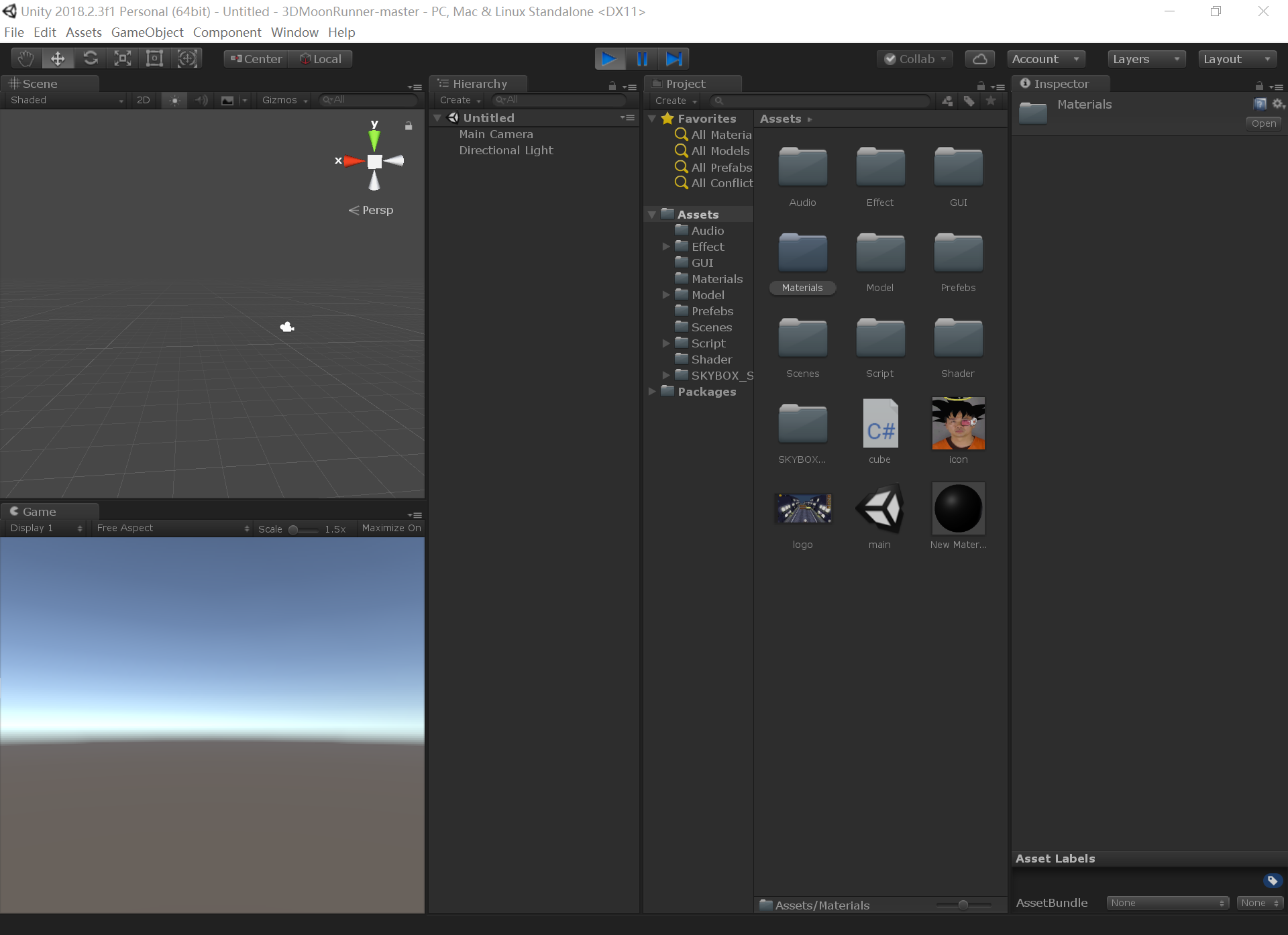Open Shaded draw mode dropdown
1288x935 pixels.
pos(65,100)
